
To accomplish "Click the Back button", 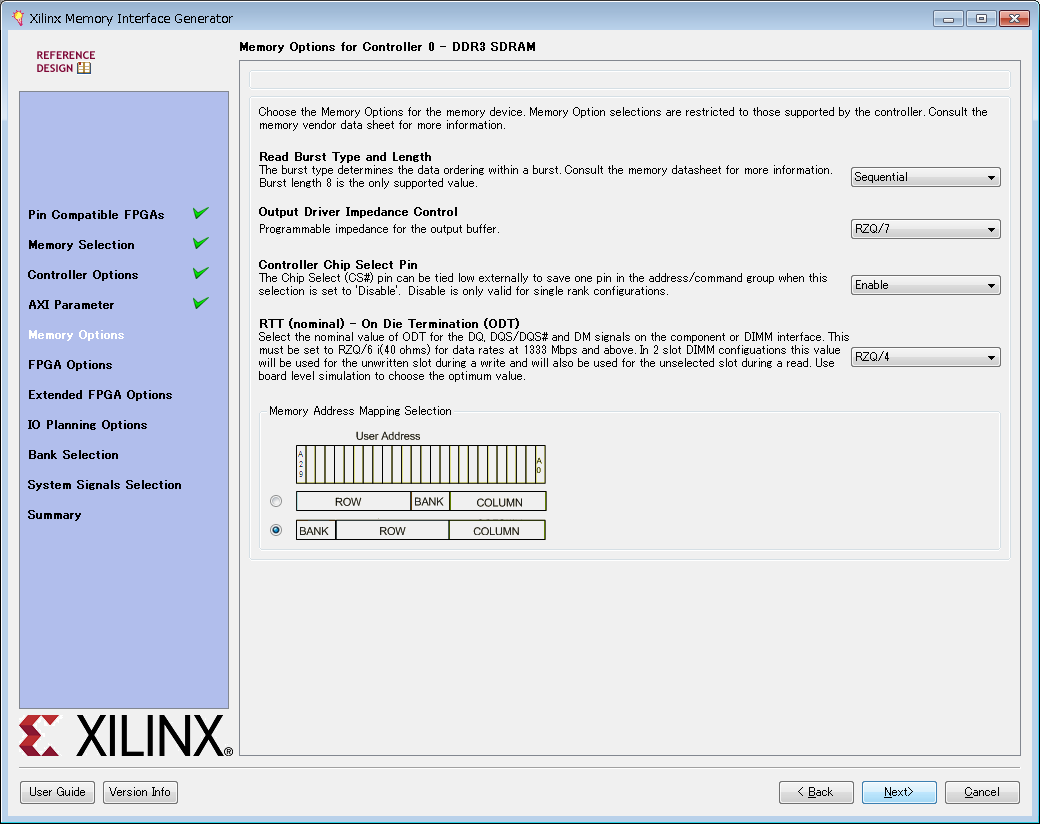I will click(x=816, y=792).
